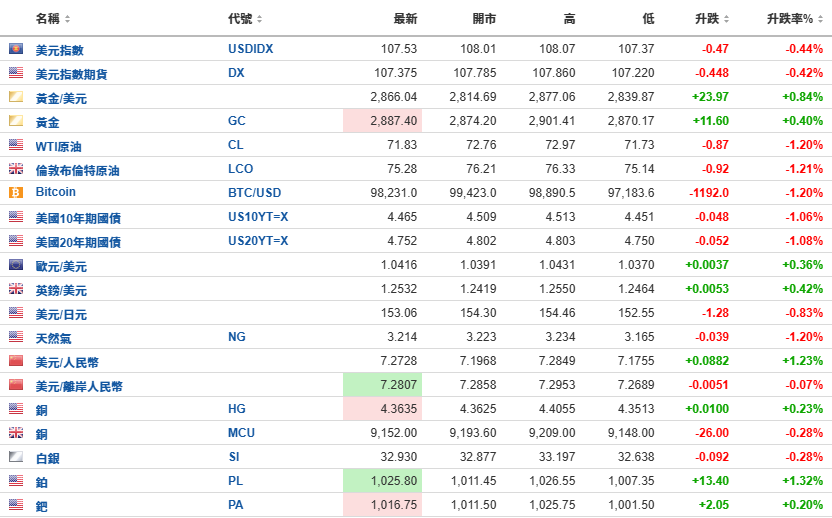
Task: Click the China flag beside 美元/人民幣
Action: pos(16,360)
